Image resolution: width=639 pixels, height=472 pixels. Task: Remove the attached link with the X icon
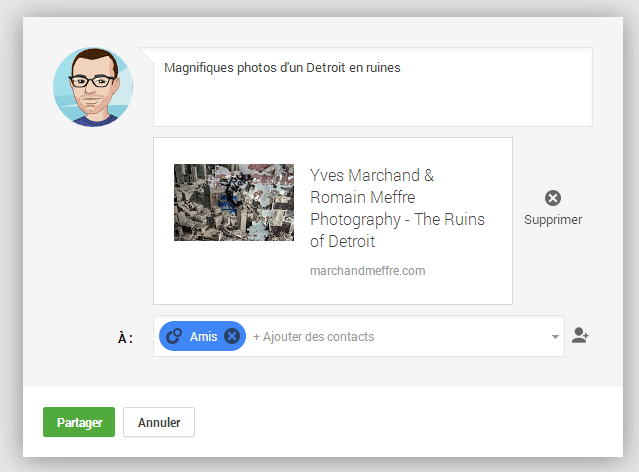click(x=553, y=198)
